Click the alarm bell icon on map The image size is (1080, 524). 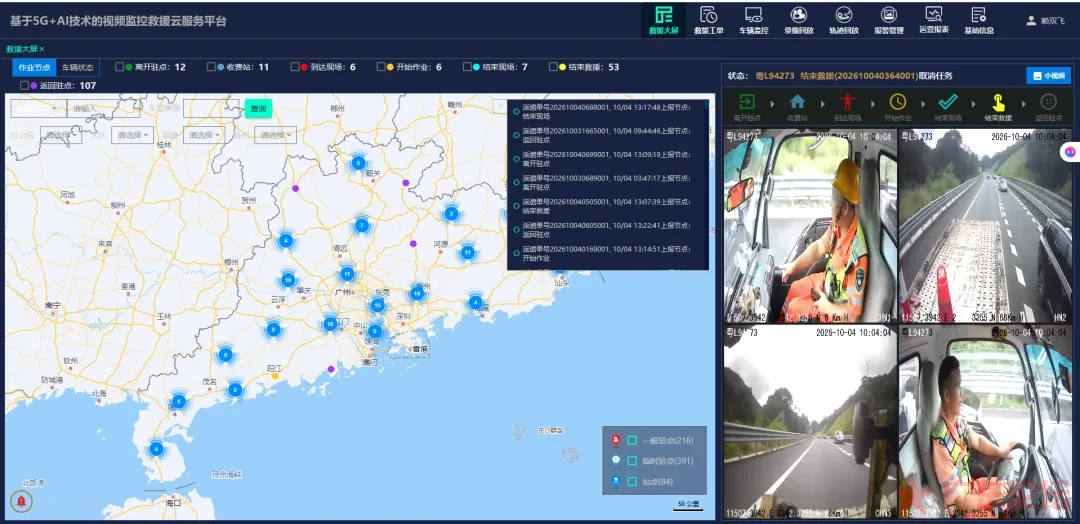21,501
